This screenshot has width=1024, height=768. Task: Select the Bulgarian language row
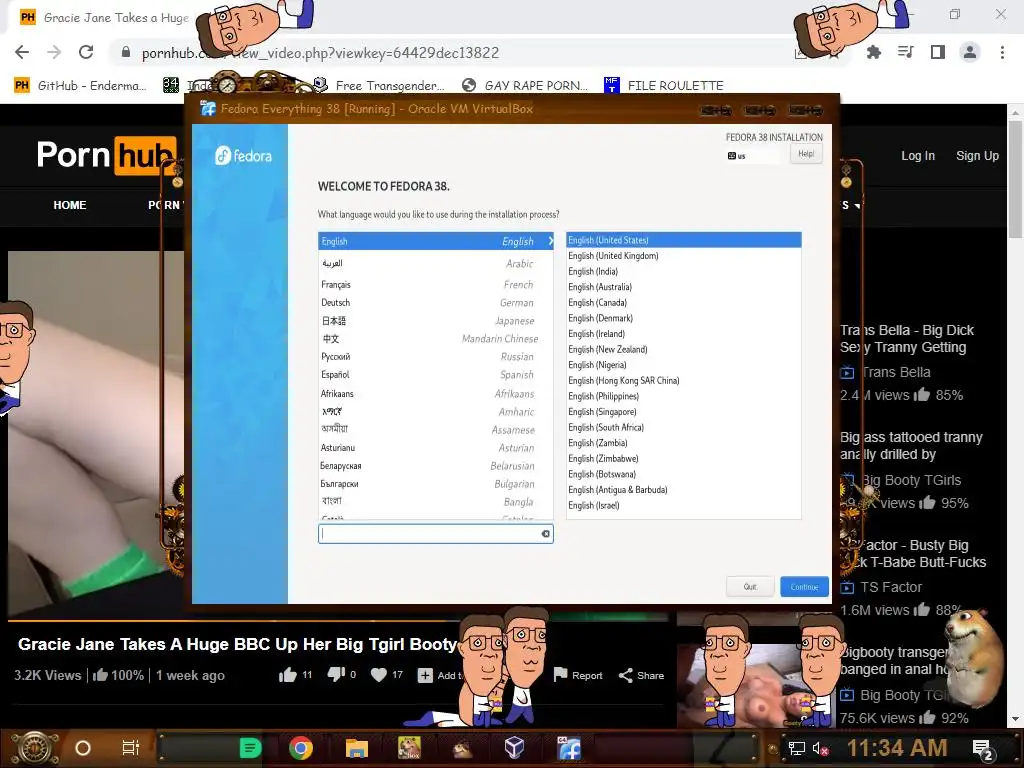436,484
